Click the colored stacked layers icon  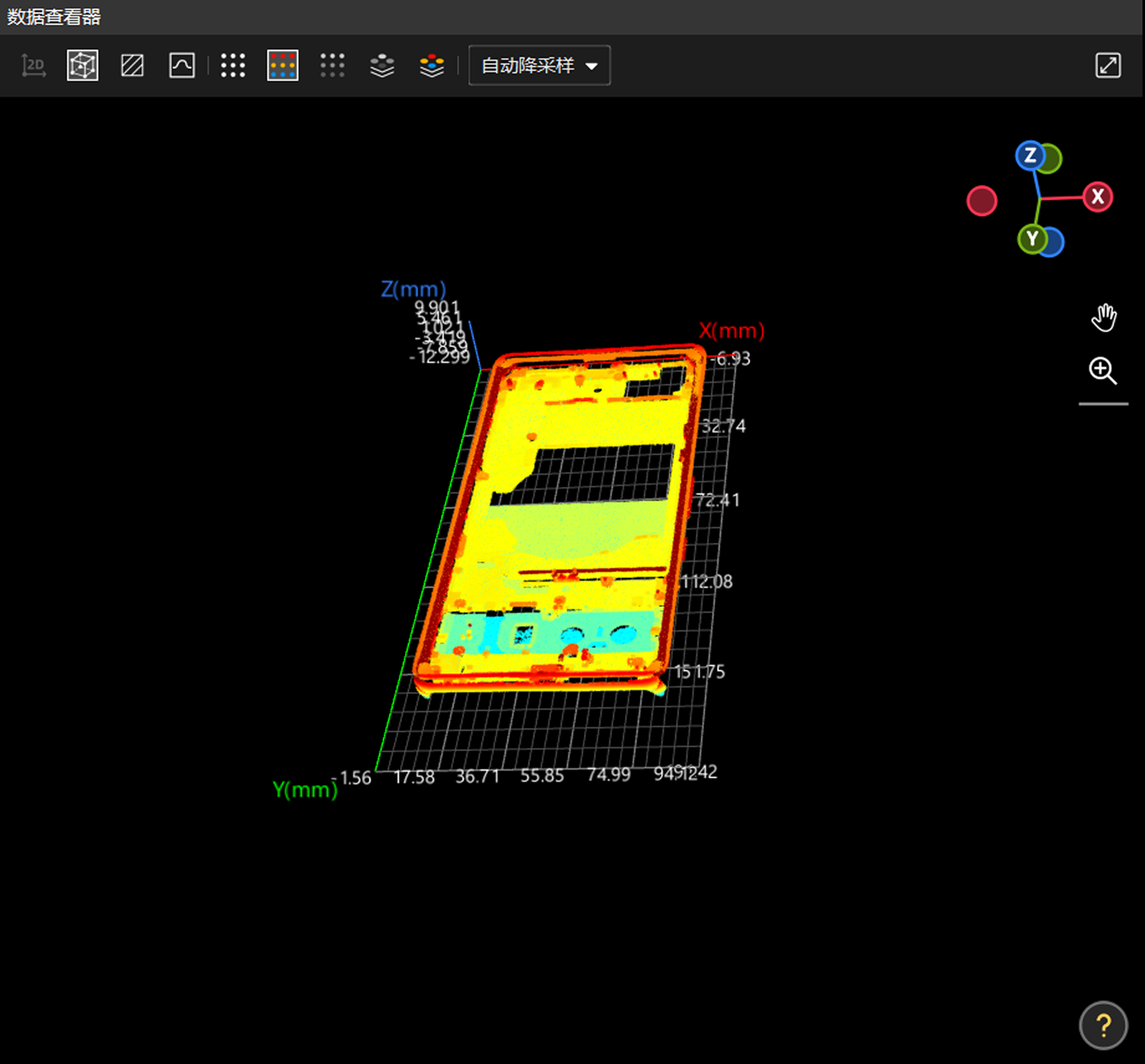tap(432, 65)
